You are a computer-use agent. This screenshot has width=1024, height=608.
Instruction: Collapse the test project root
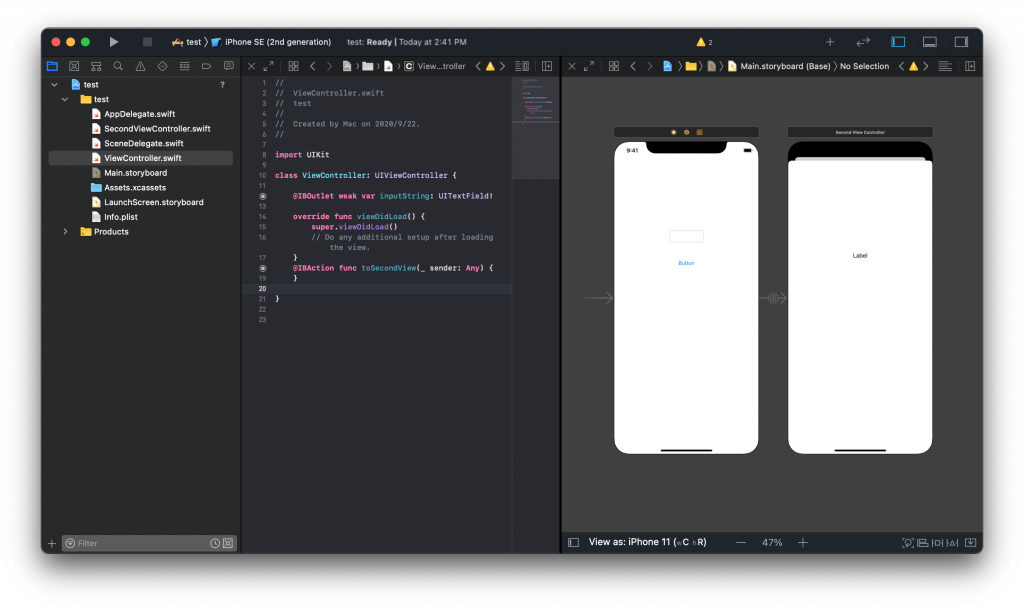tap(55, 85)
